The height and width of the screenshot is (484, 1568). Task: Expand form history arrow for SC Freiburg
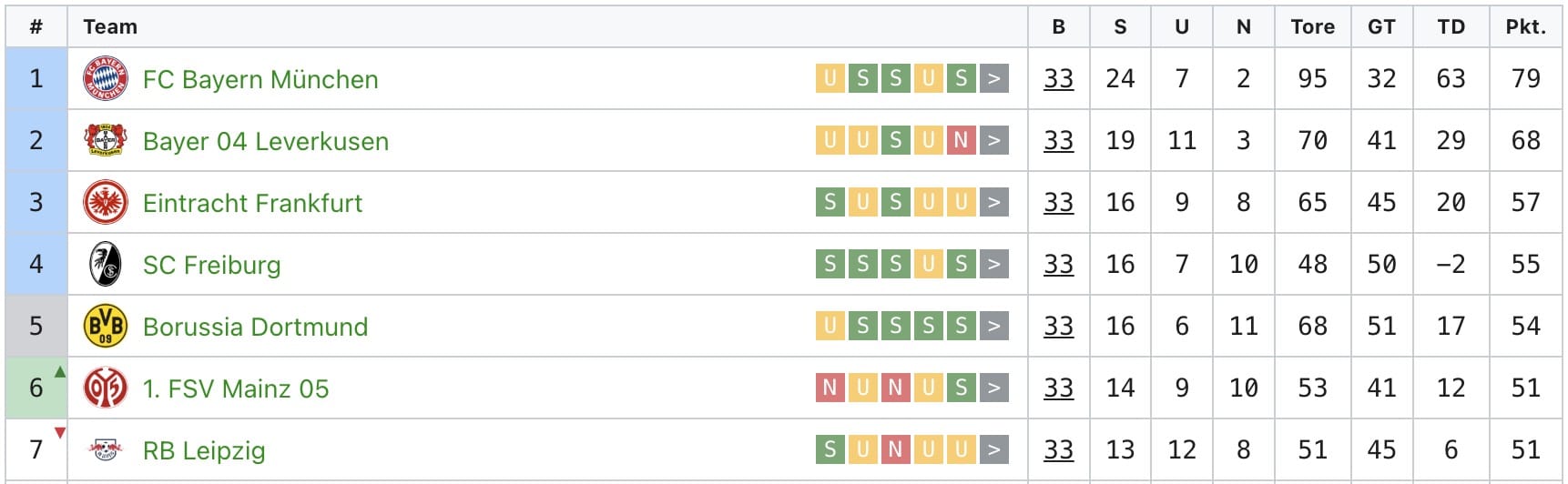pyautogui.click(x=994, y=265)
